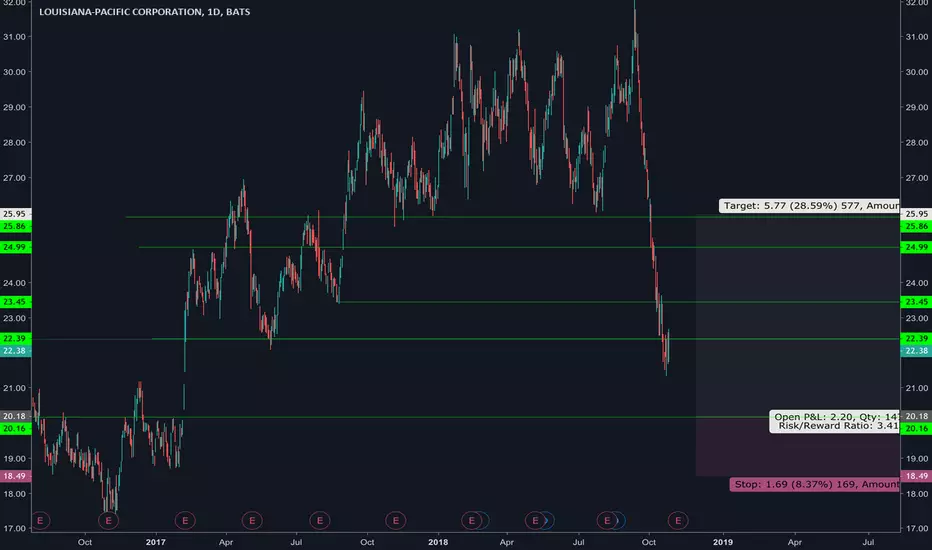Click the blue dividend marker behind August 2018 earnings
The image size is (932, 550).
click(621, 521)
